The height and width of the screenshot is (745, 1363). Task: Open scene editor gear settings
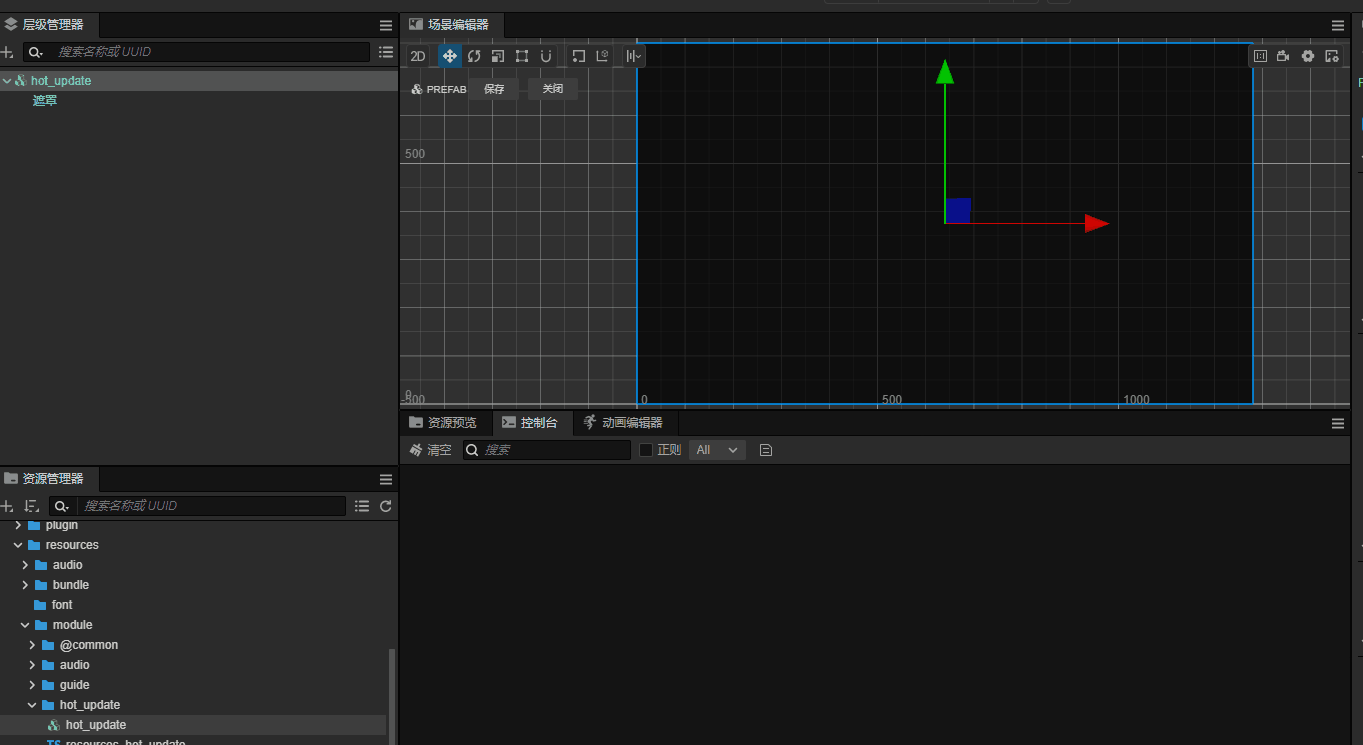(x=1308, y=56)
